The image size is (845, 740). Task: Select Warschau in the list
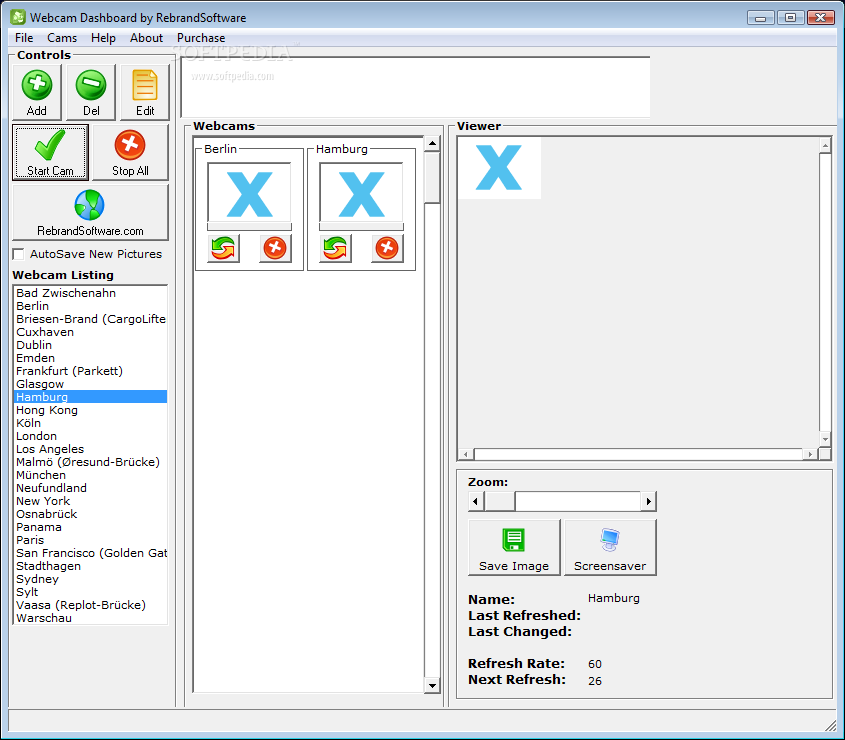point(90,618)
